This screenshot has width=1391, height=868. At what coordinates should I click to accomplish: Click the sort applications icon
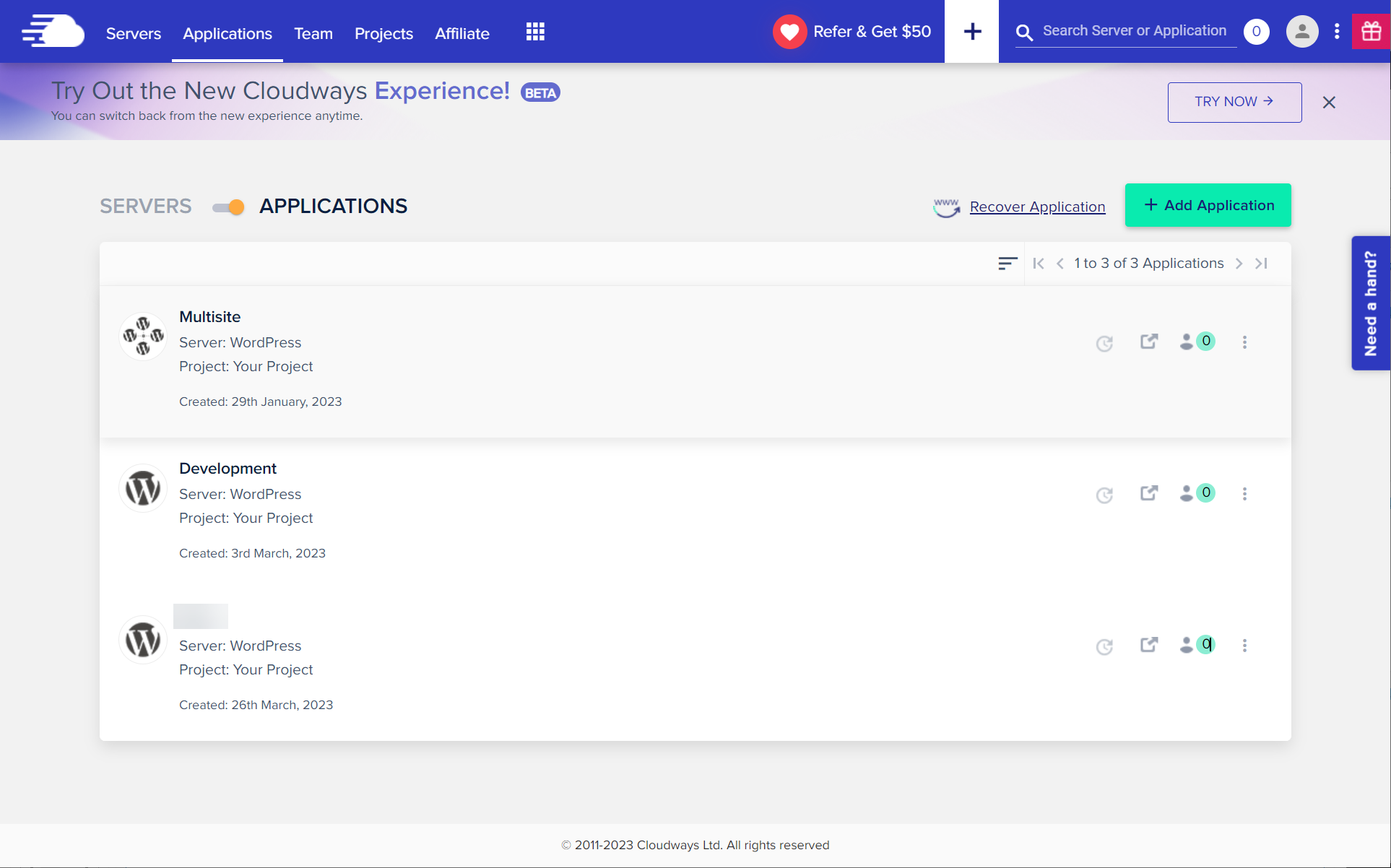tap(1007, 264)
